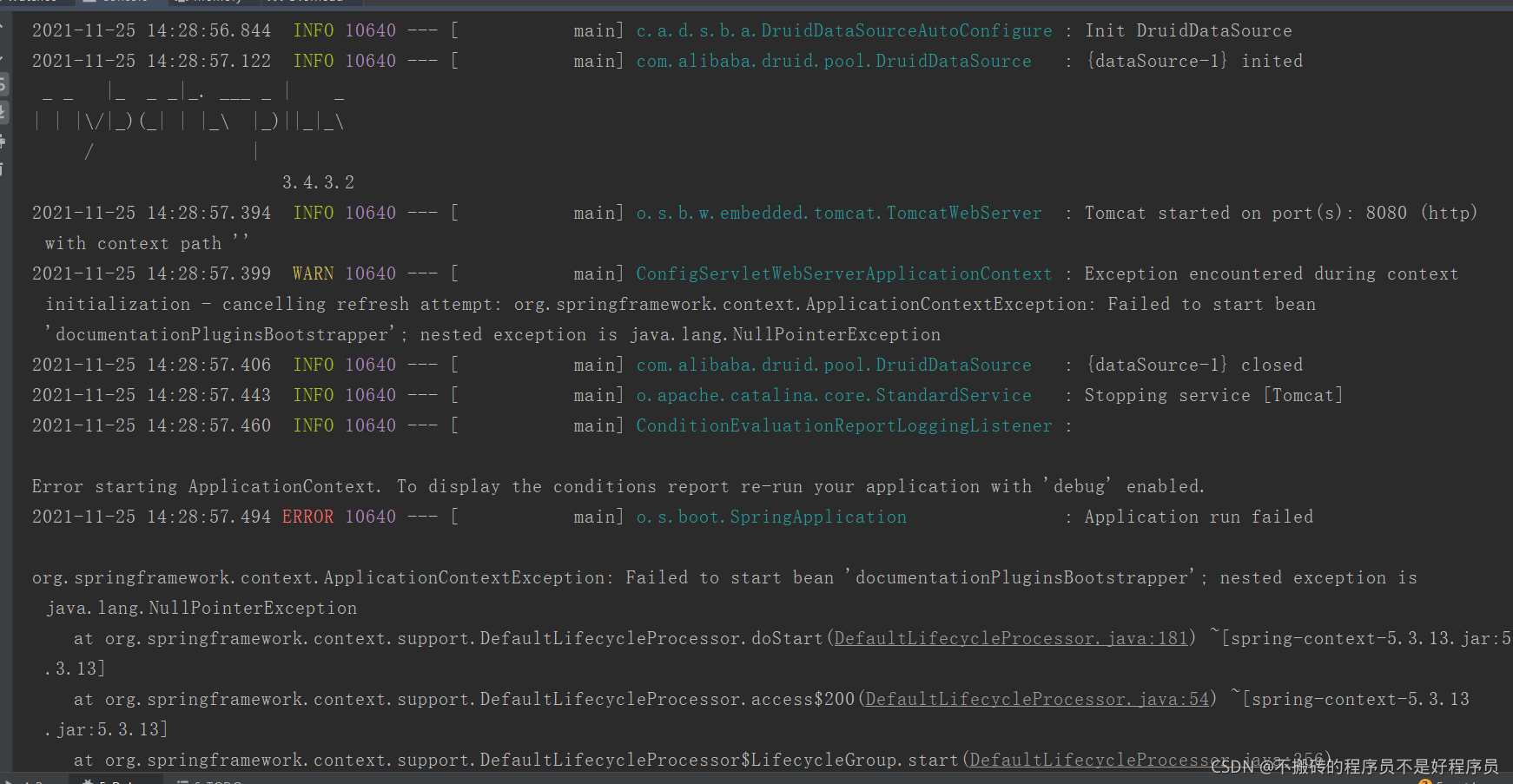This screenshot has width=1513, height=784.
Task: Toggle Soft-Wrap in the console gutter
Action: (x=7, y=84)
